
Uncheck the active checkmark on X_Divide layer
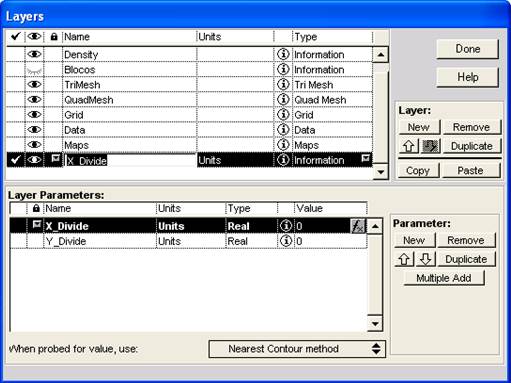tap(15, 160)
